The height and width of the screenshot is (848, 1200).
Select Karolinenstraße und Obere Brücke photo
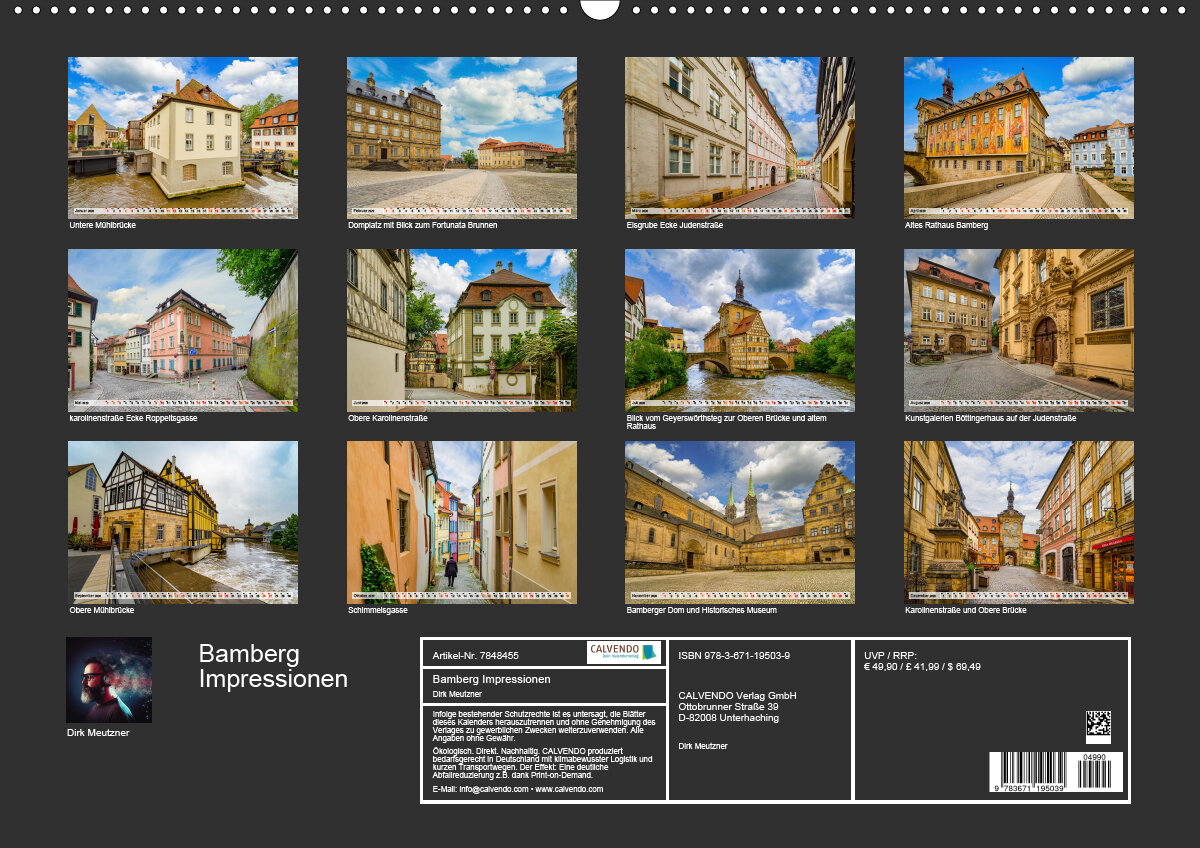pyautogui.click(x=1019, y=522)
